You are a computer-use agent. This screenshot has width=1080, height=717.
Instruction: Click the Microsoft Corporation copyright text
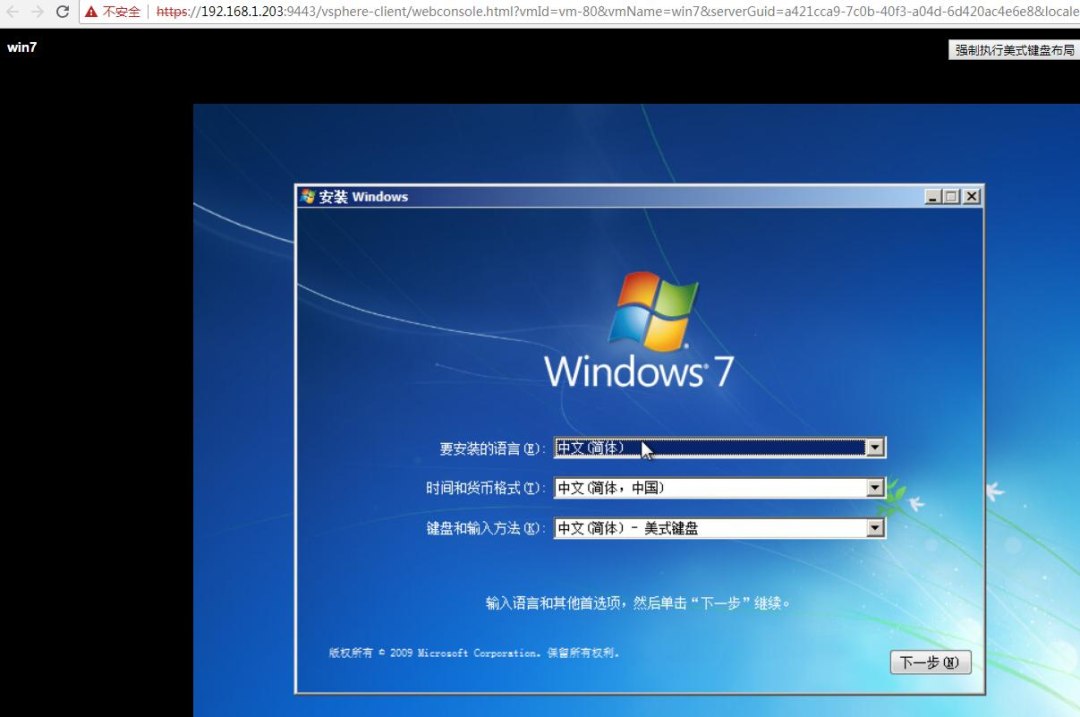pyautogui.click(x=474, y=653)
